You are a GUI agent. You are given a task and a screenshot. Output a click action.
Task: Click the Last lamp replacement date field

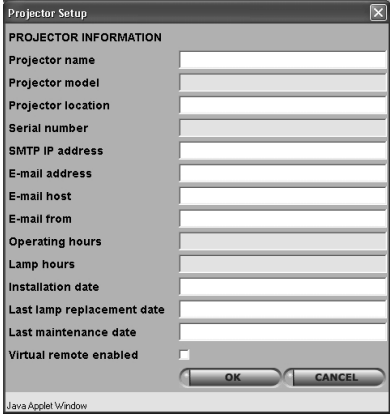pyautogui.click(x=283, y=309)
